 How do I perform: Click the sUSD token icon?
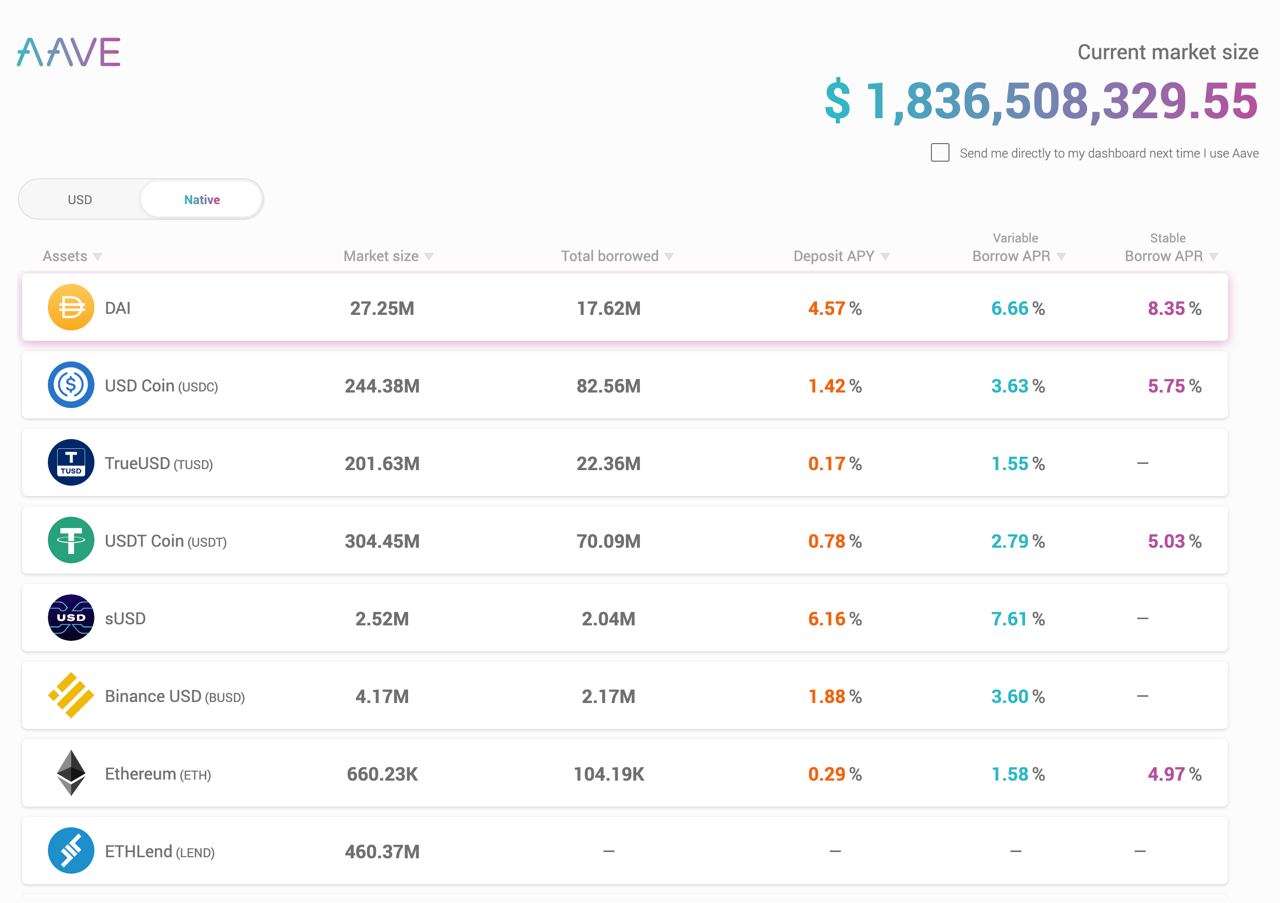(71, 618)
